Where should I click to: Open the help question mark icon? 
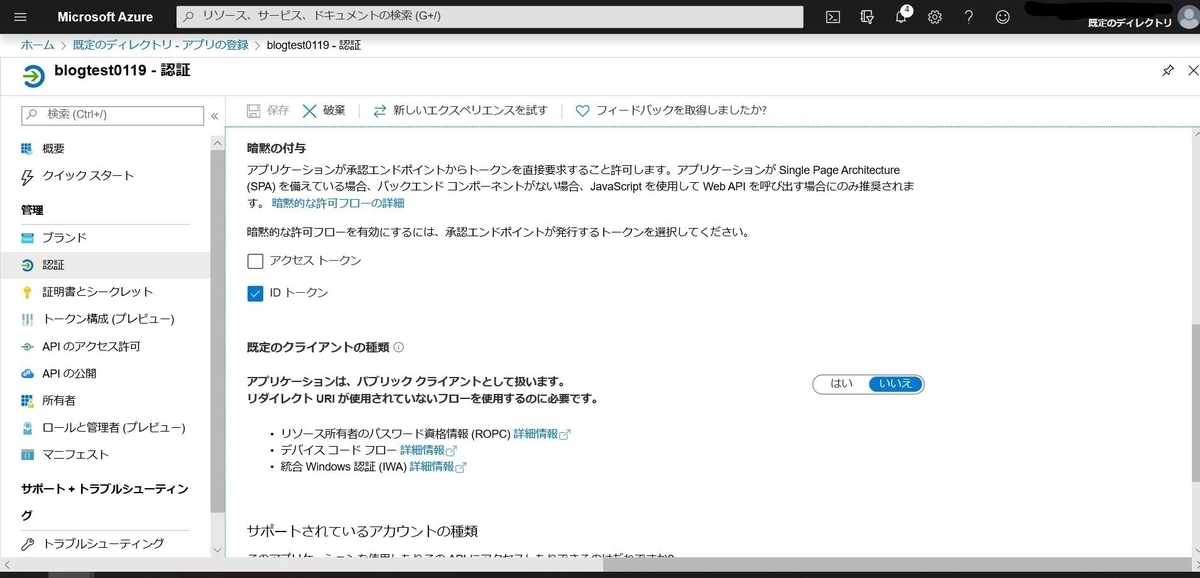pyautogui.click(x=967, y=16)
